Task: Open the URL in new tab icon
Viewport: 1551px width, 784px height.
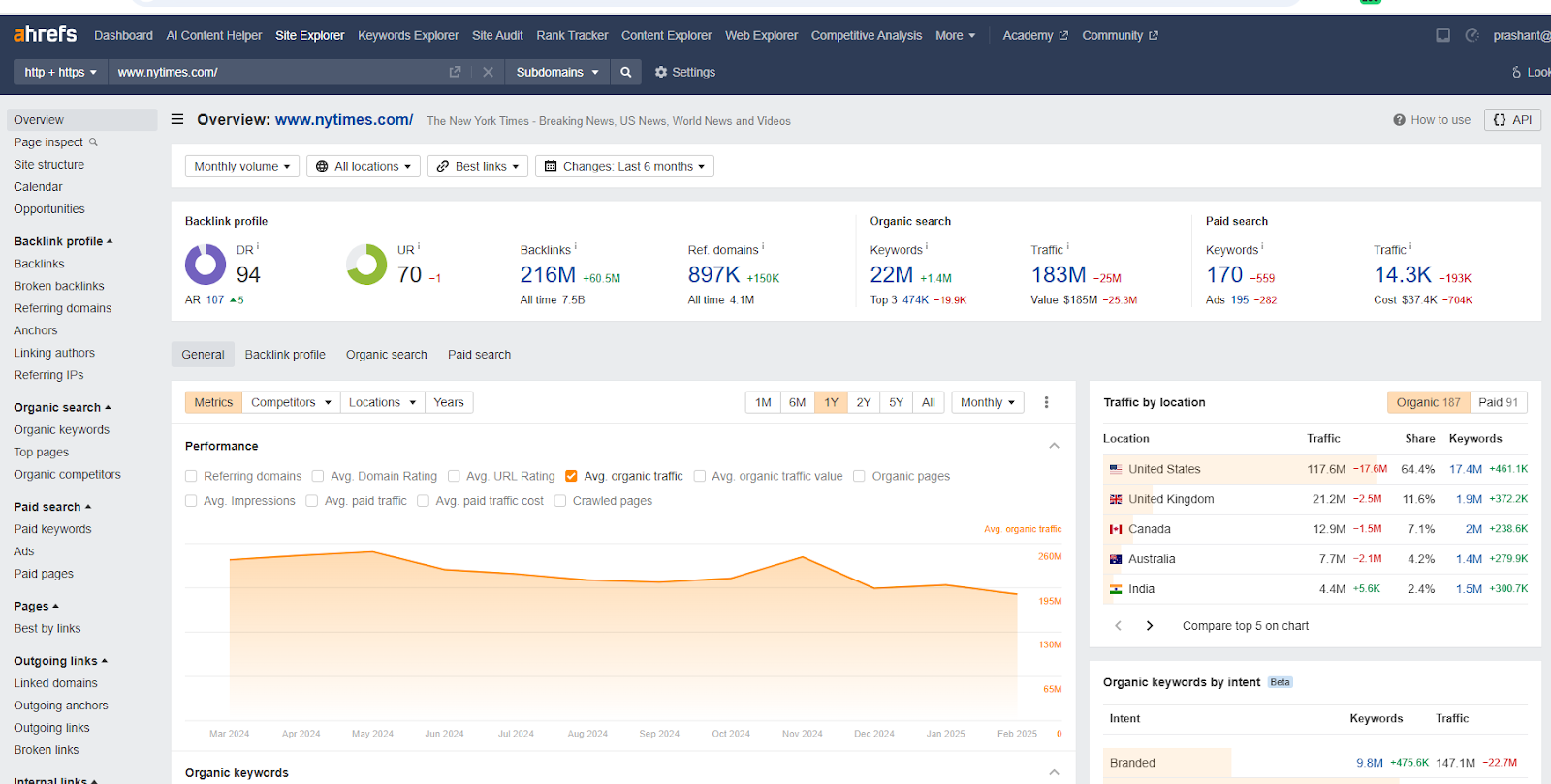Action: pyautogui.click(x=455, y=72)
